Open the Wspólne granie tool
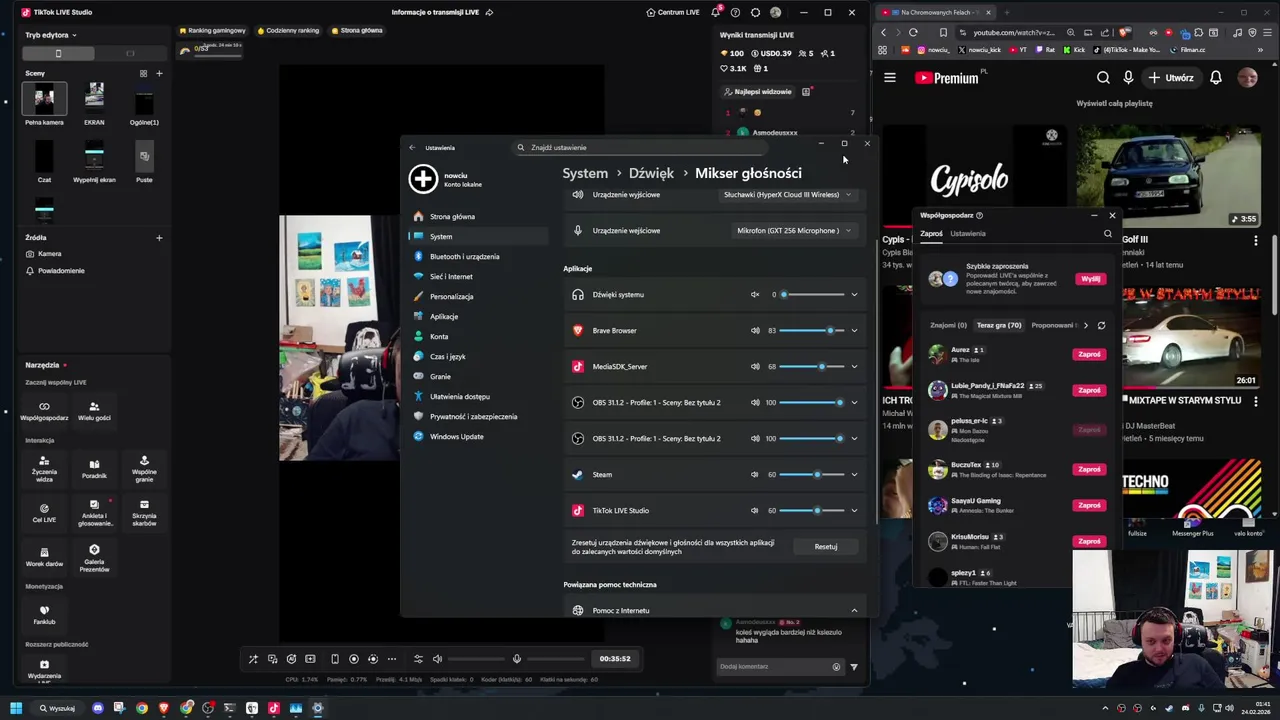Viewport: 1280px width, 720px height. [144, 469]
